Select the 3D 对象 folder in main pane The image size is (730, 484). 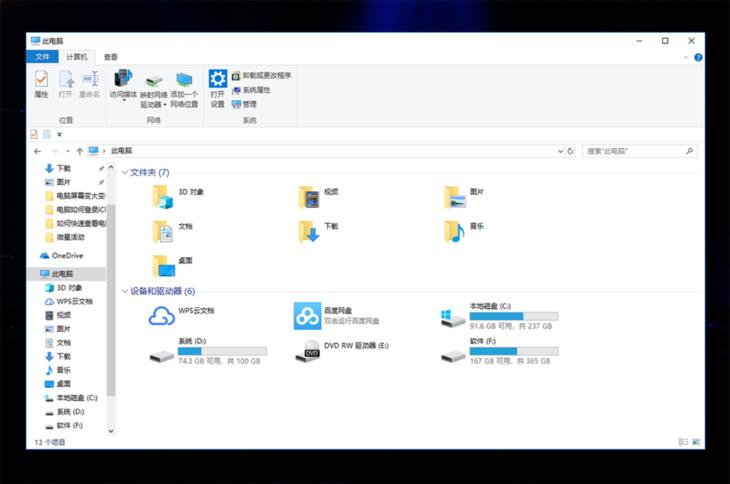[x=178, y=196]
